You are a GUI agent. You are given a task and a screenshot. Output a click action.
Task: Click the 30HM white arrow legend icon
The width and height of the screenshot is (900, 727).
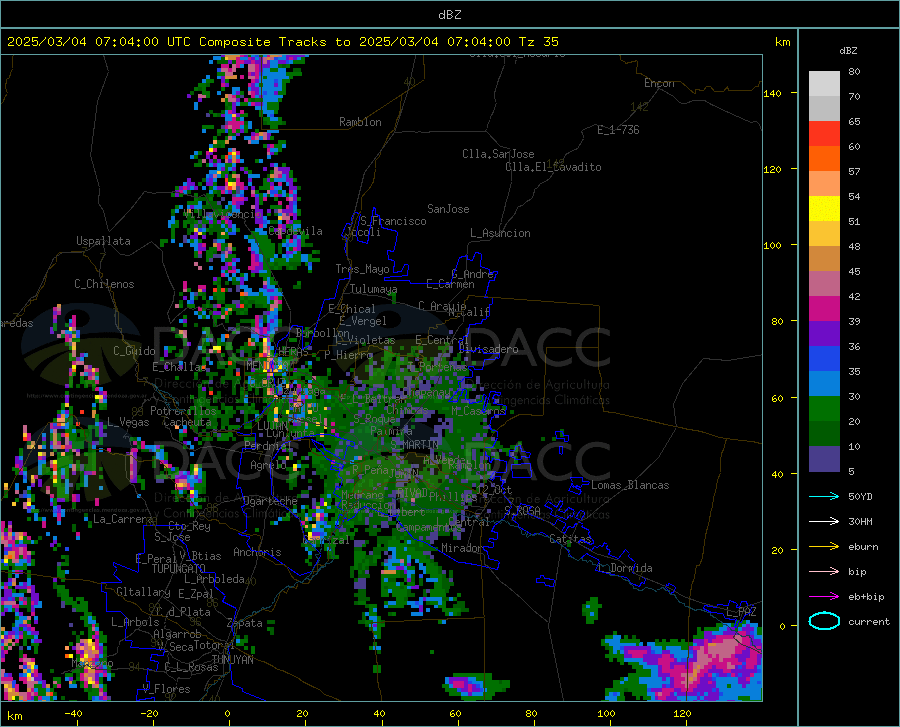824,522
